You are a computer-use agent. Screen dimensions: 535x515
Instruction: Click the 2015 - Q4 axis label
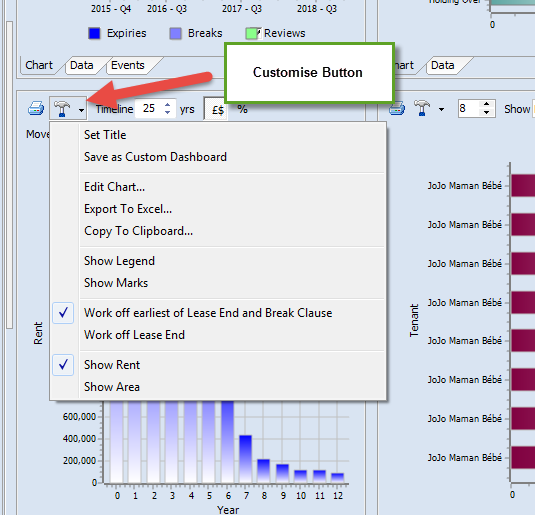click(111, 9)
